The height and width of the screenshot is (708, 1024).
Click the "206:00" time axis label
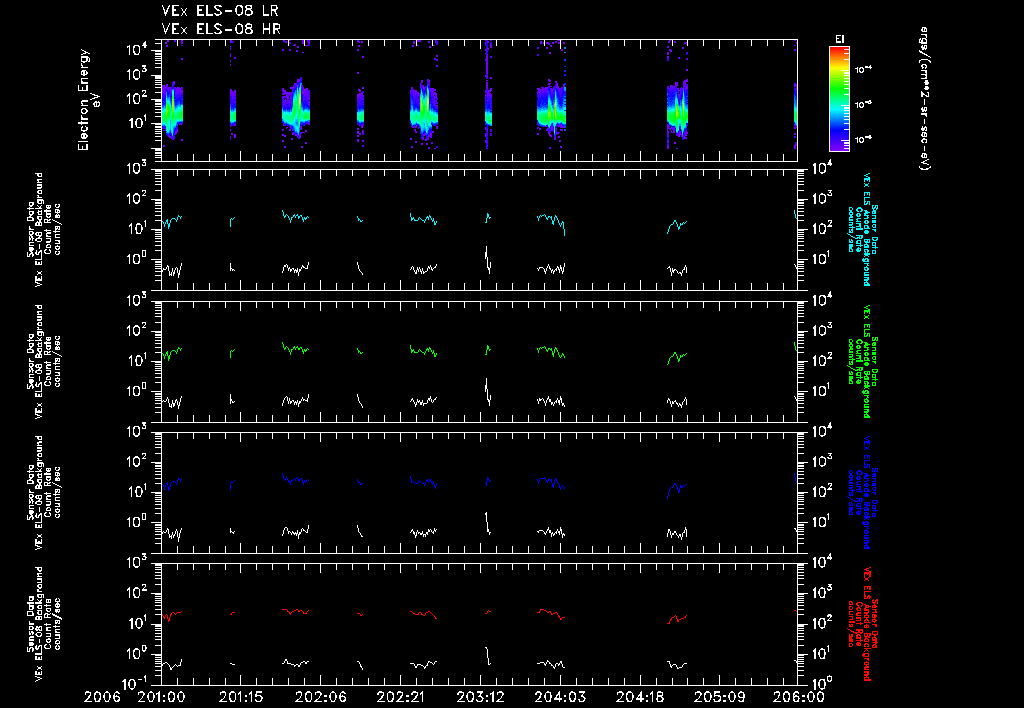click(799, 698)
